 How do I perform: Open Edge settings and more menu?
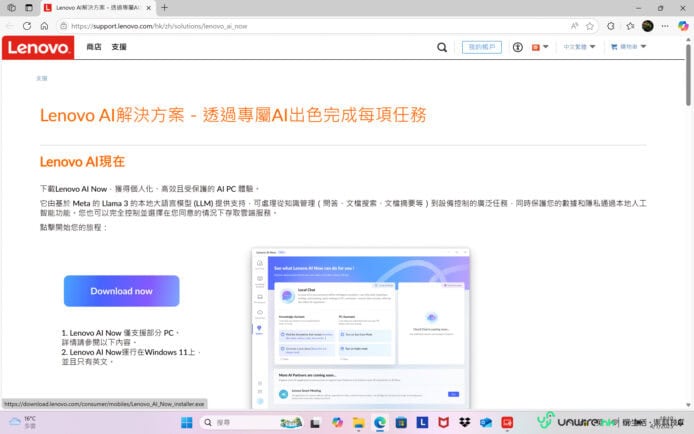[665, 26]
